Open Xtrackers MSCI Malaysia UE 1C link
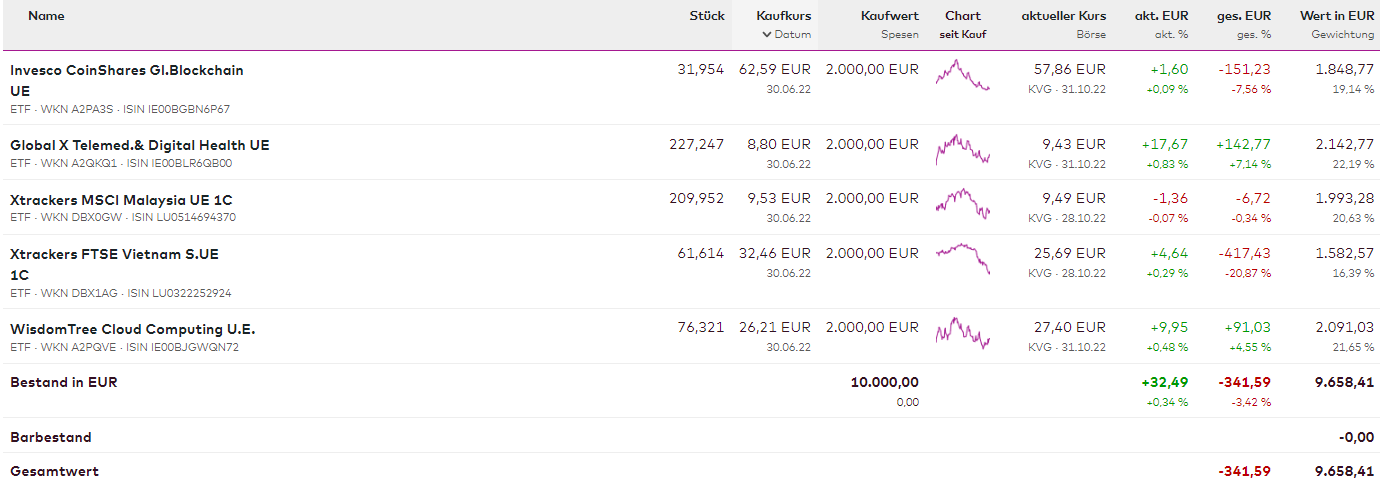This screenshot has height=484, width=1380. tap(121, 200)
